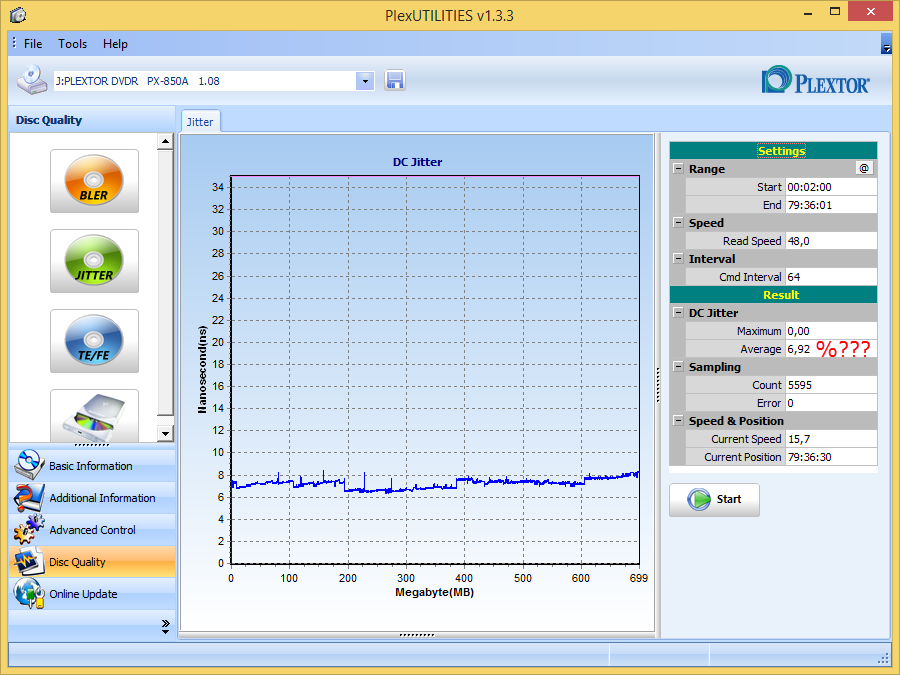
Task: Click the Sampling Error value
Action: coord(831,403)
